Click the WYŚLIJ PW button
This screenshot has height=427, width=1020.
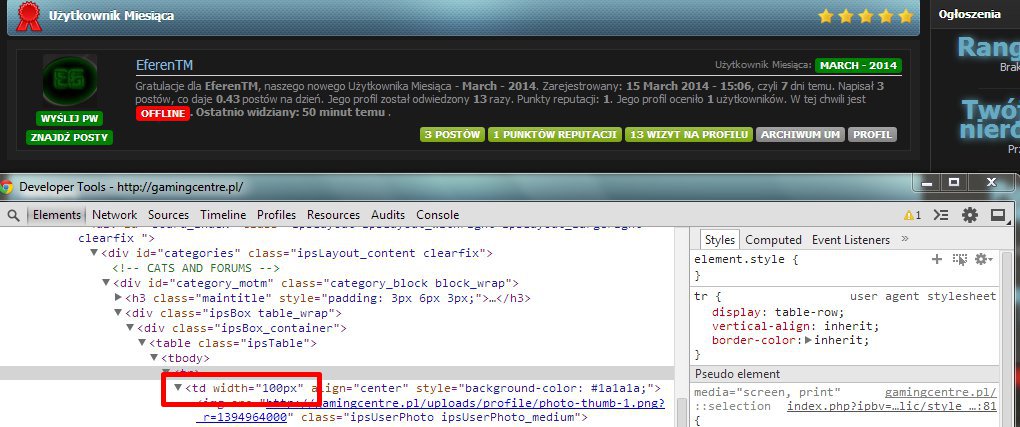tap(70, 118)
